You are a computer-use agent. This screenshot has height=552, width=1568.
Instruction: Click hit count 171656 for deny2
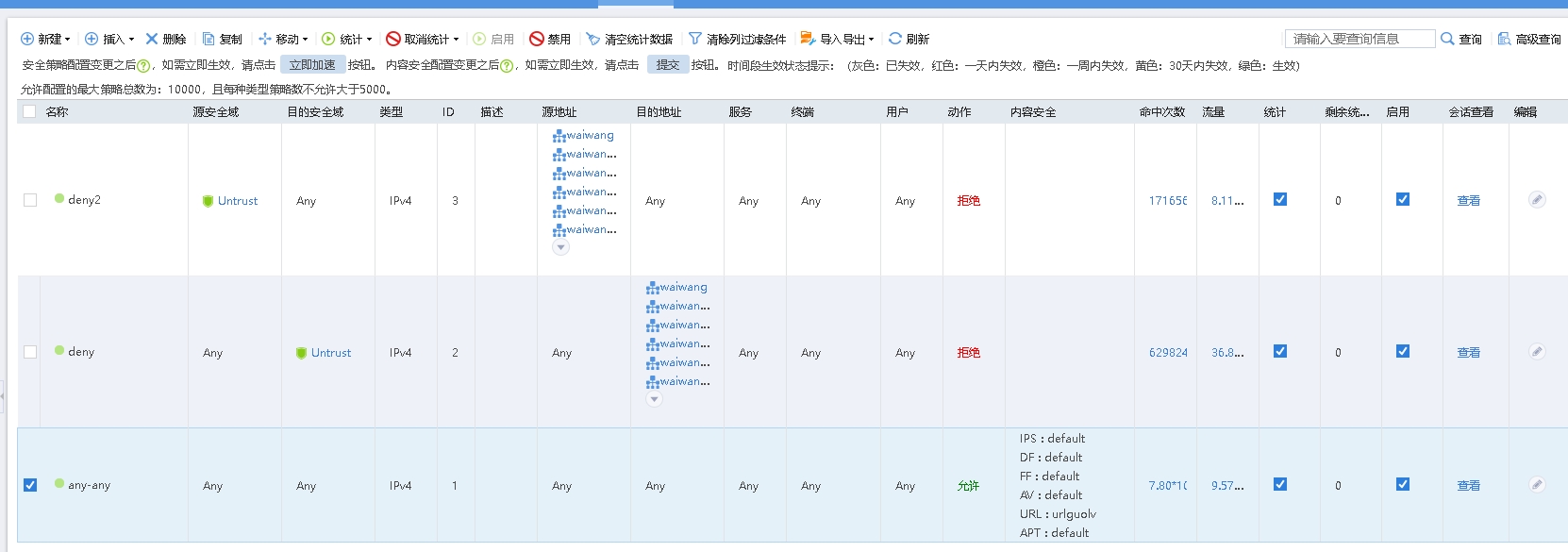pyautogui.click(x=1168, y=201)
